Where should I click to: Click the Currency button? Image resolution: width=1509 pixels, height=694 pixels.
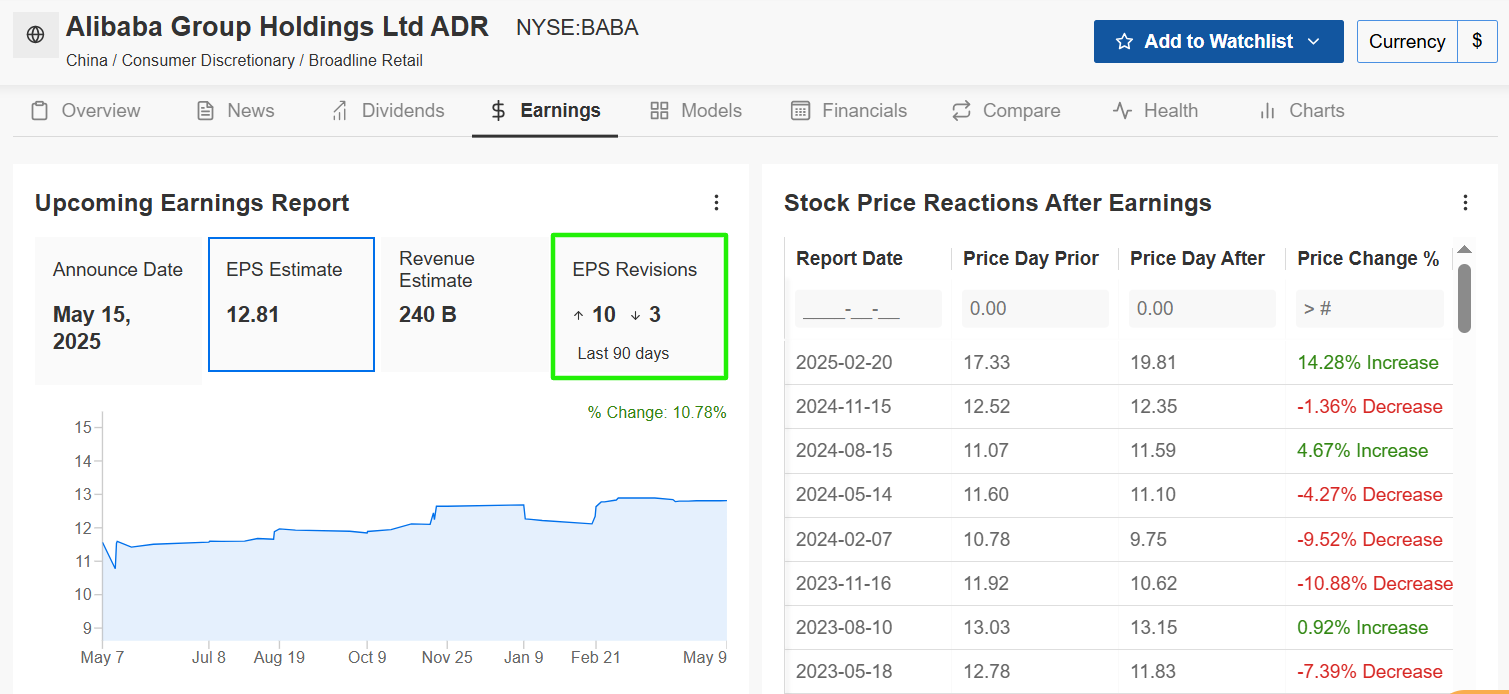click(x=1407, y=42)
